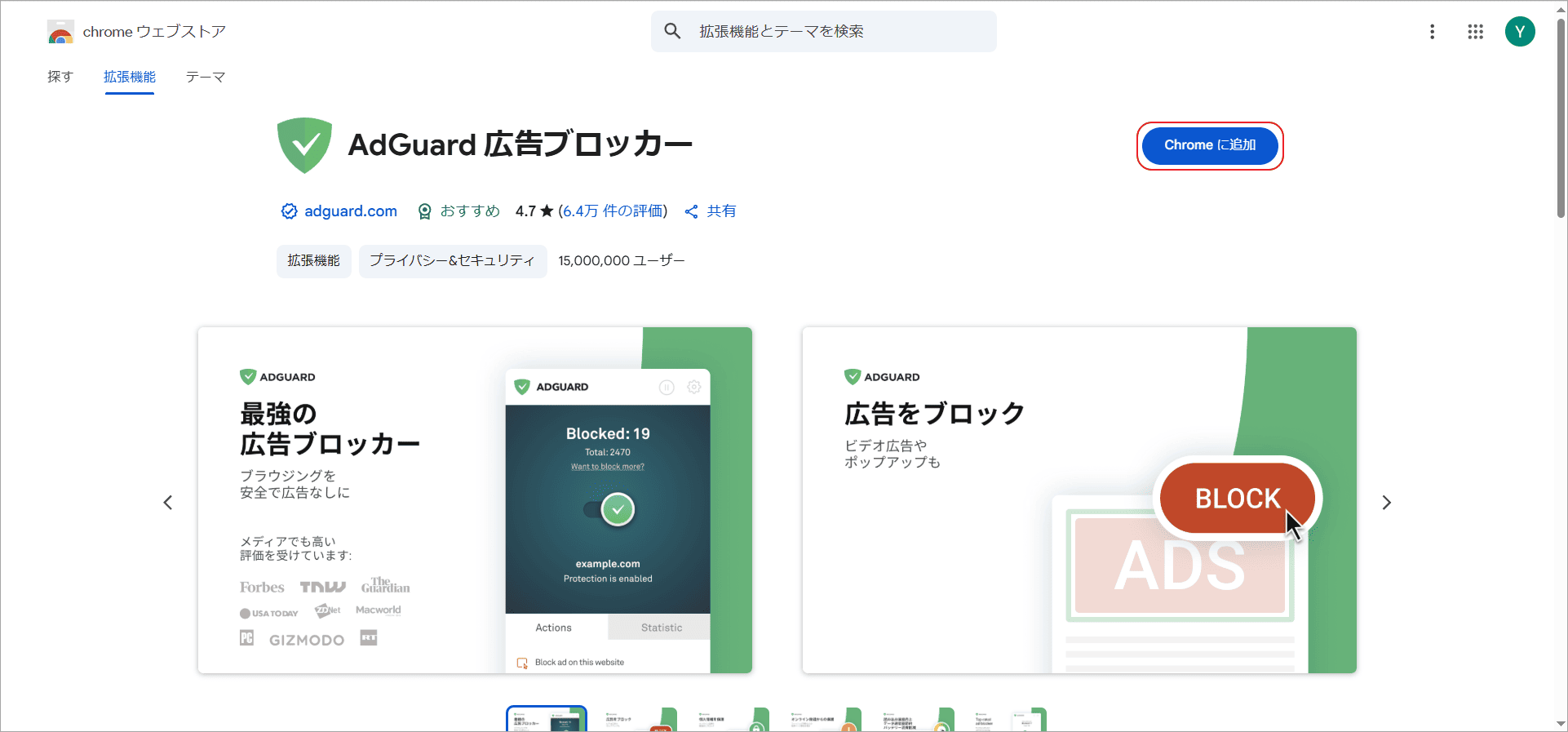The image size is (1568, 732).
Task: Click the page vertical scrollbar thumb
Action: coord(1561,118)
